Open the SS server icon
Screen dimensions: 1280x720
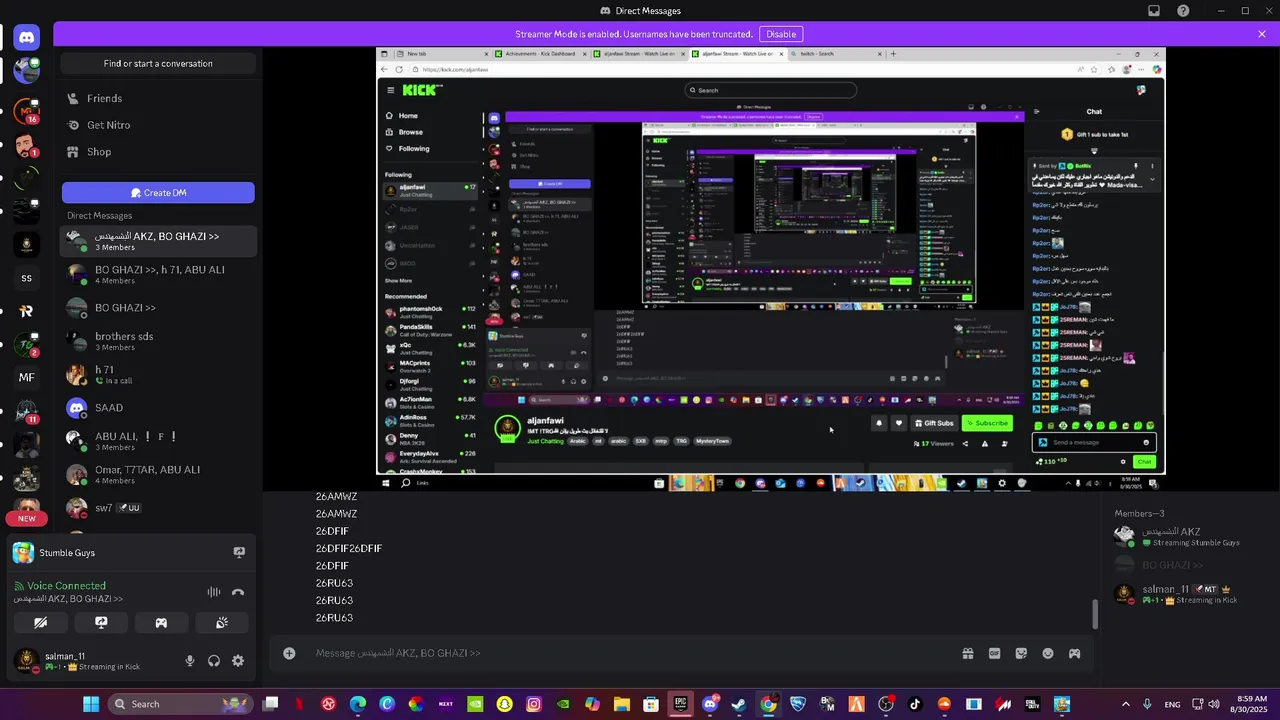click(x=27, y=278)
